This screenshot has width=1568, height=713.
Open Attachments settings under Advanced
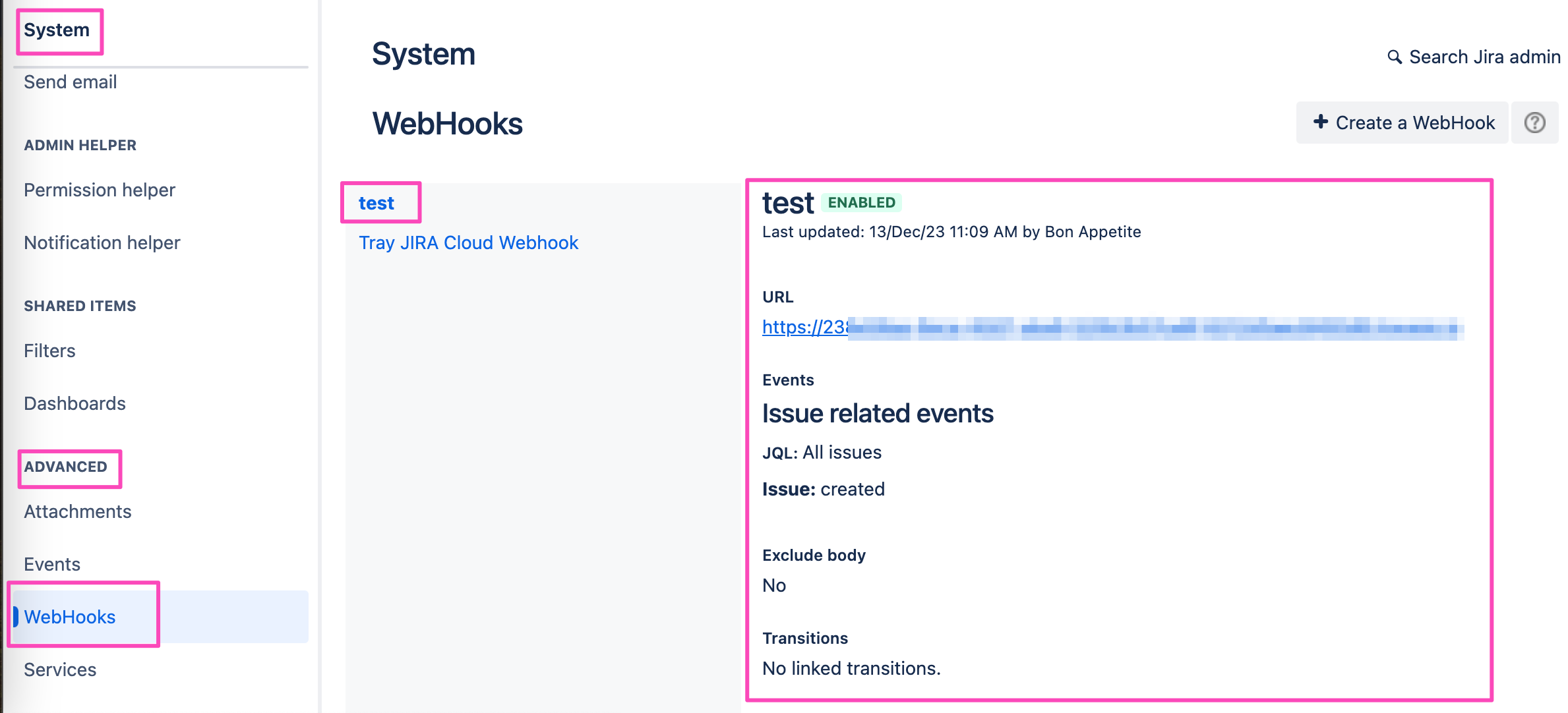click(x=77, y=511)
